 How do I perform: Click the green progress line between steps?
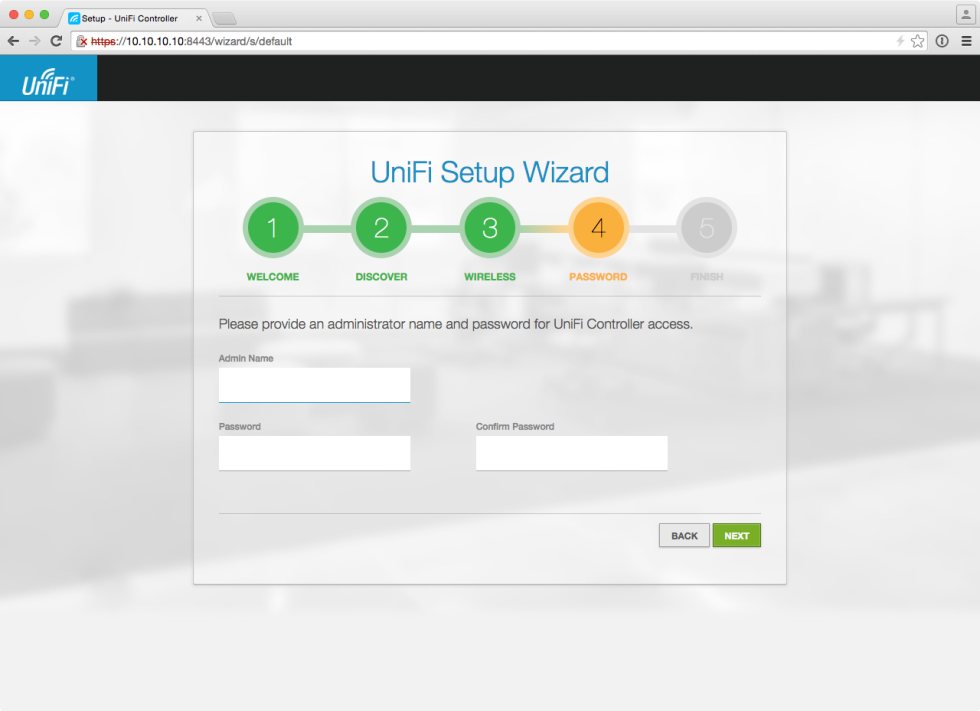coord(326,227)
